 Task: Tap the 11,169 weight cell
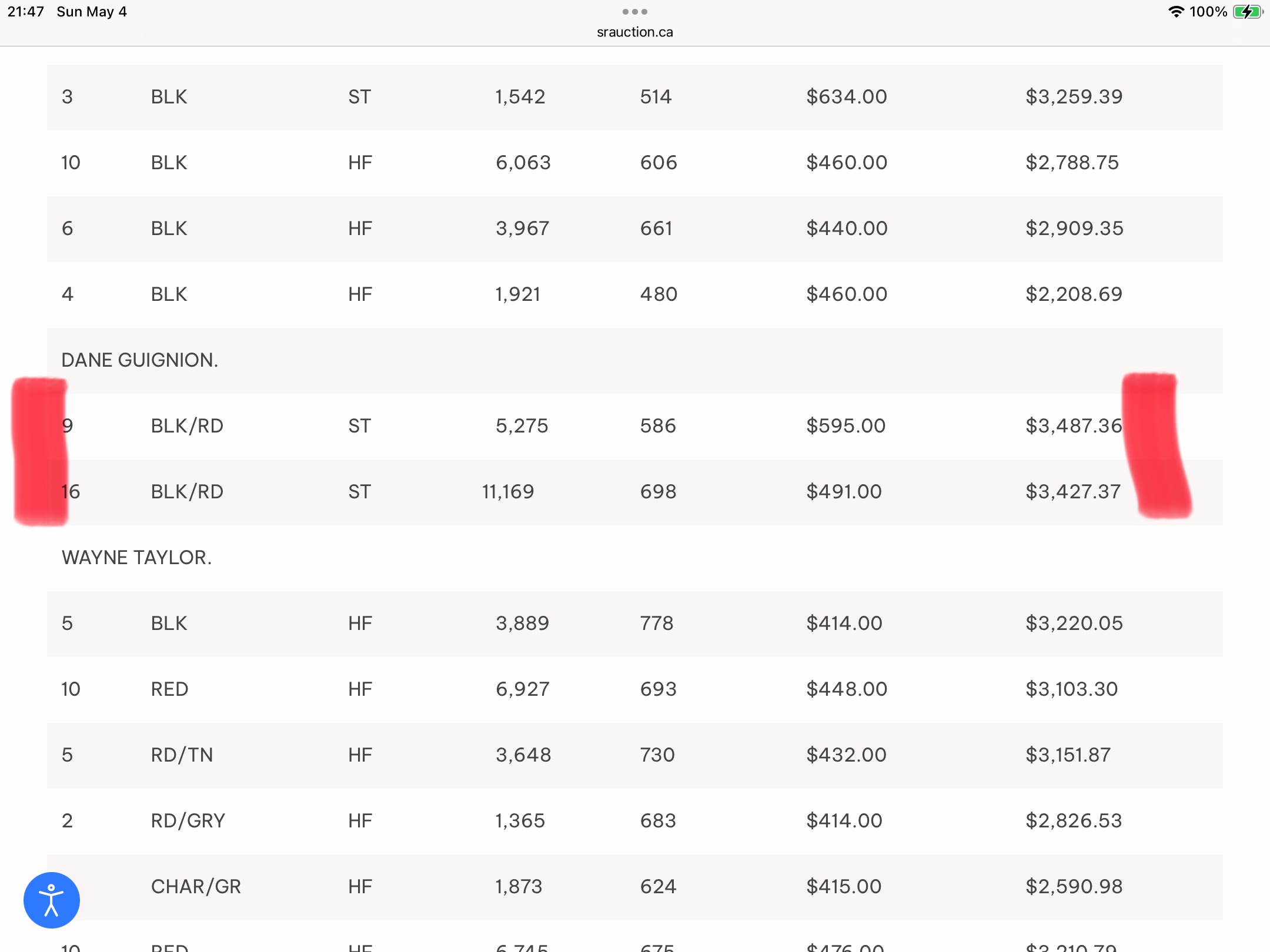pyautogui.click(x=508, y=492)
